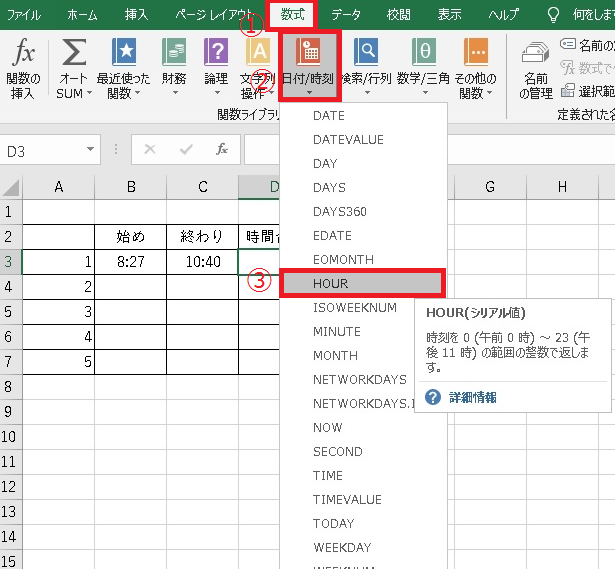Switch to the 挿入 tab
Viewport: 615px width, 569px height.
136,15
